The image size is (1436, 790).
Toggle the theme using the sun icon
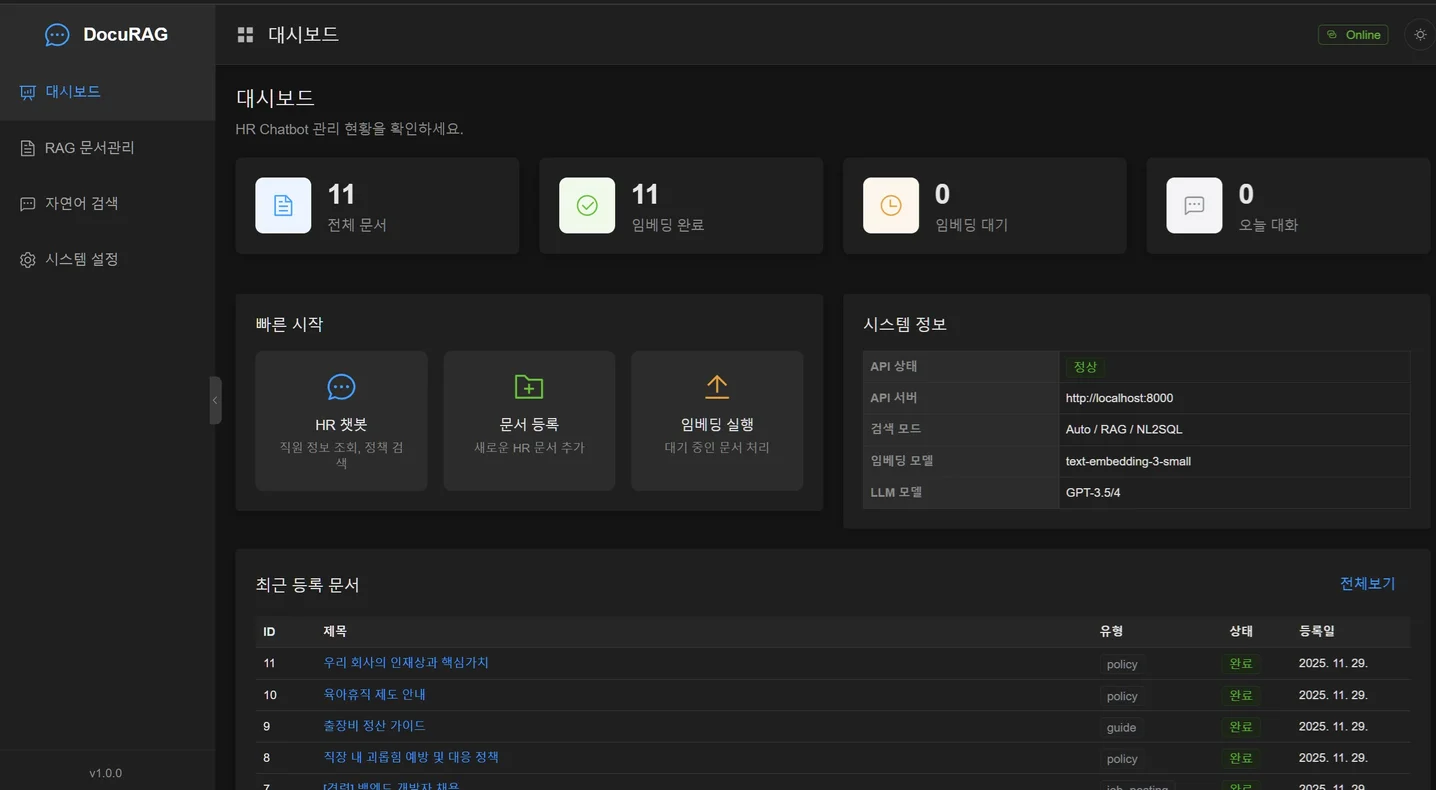tap(1419, 33)
